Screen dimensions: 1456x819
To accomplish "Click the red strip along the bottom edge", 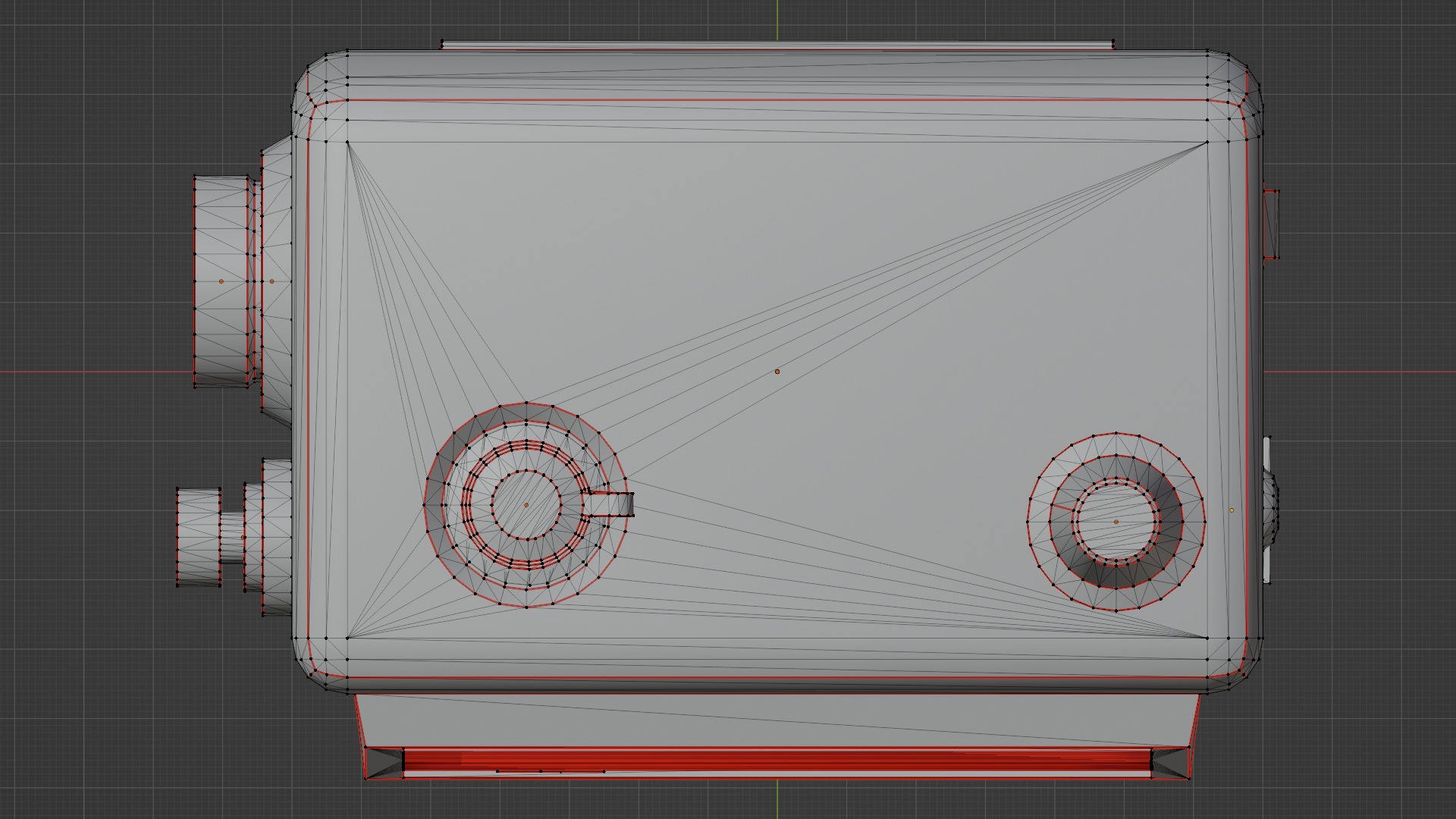I will click(x=777, y=761).
